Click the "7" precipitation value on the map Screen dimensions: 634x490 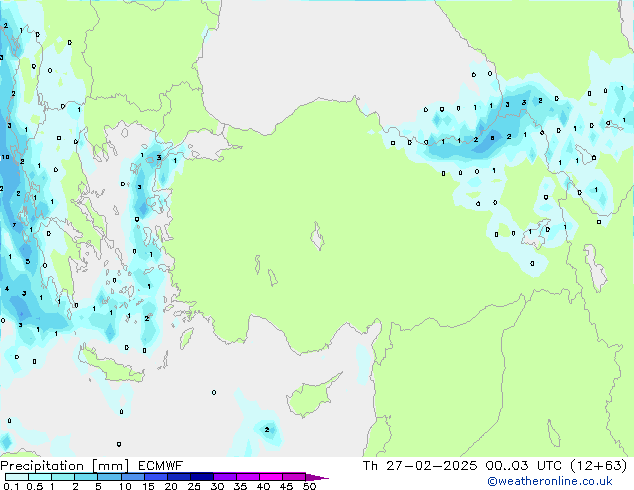14,225
